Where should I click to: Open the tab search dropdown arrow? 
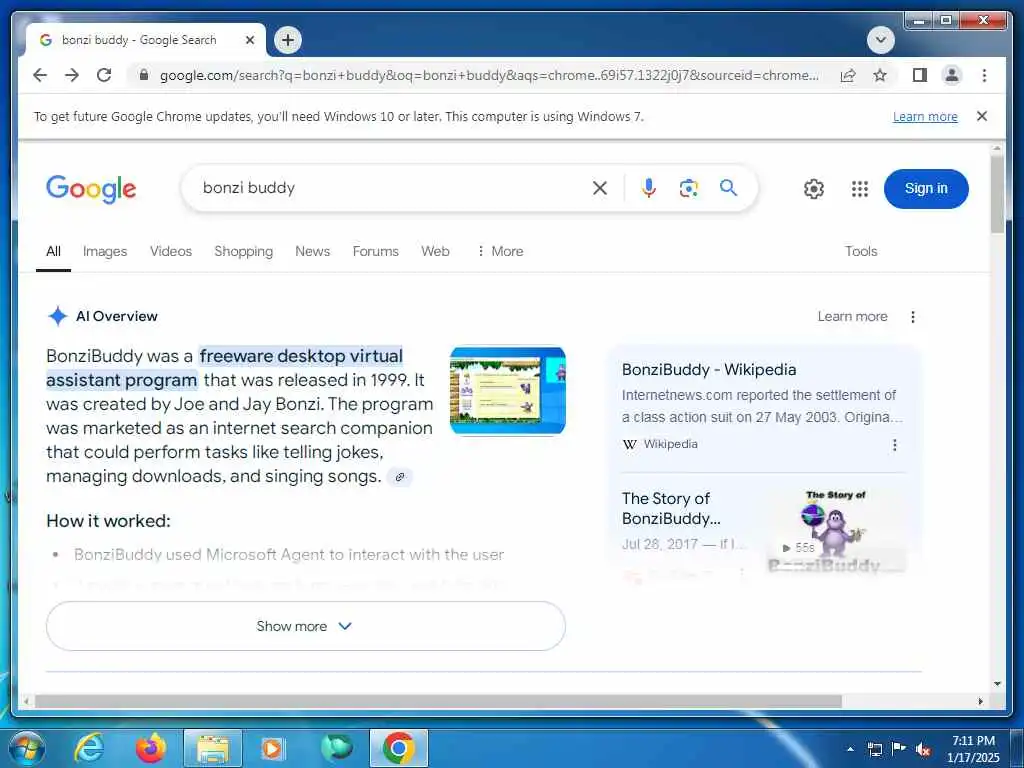coord(880,40)
